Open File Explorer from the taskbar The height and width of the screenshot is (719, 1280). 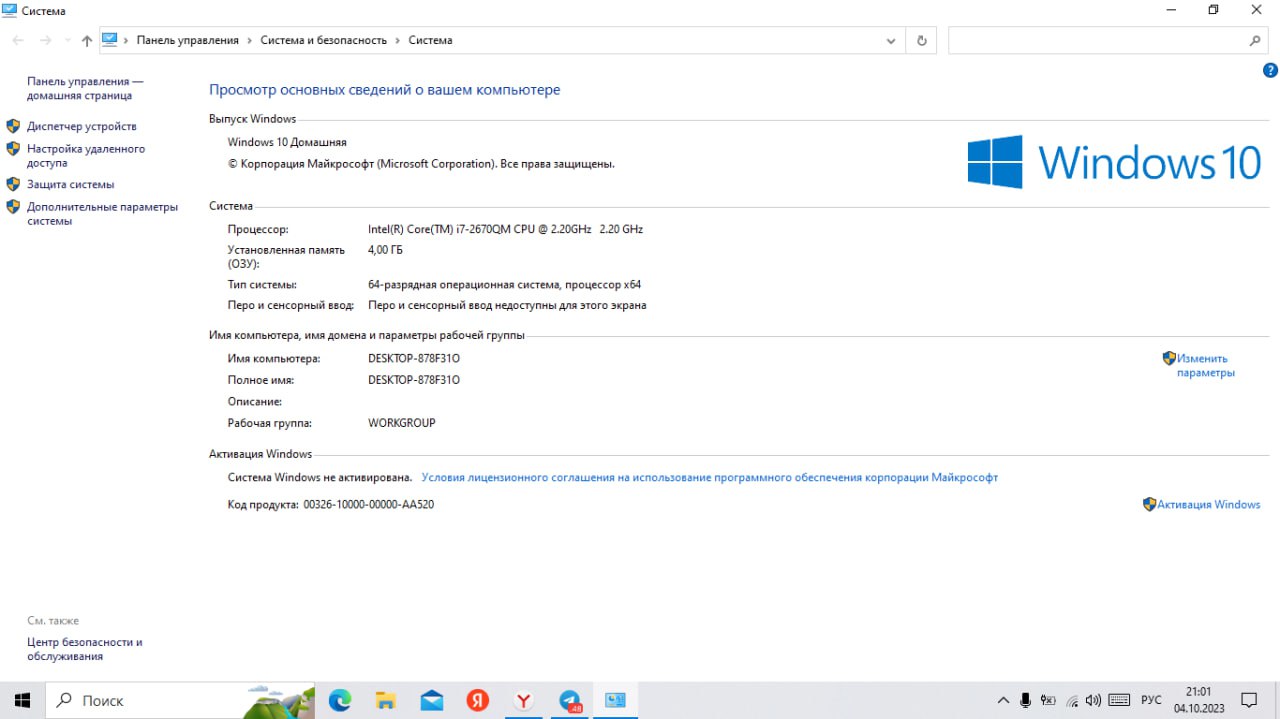(x=386, y=700)
